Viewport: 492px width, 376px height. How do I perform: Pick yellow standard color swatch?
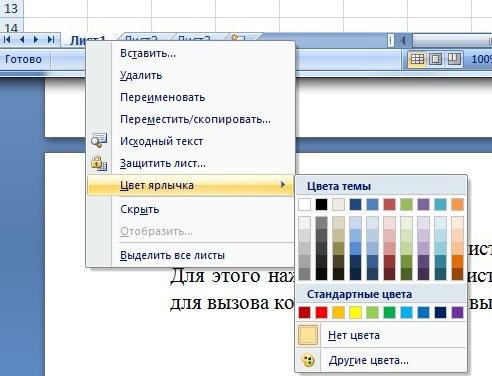tap(355, 313)
